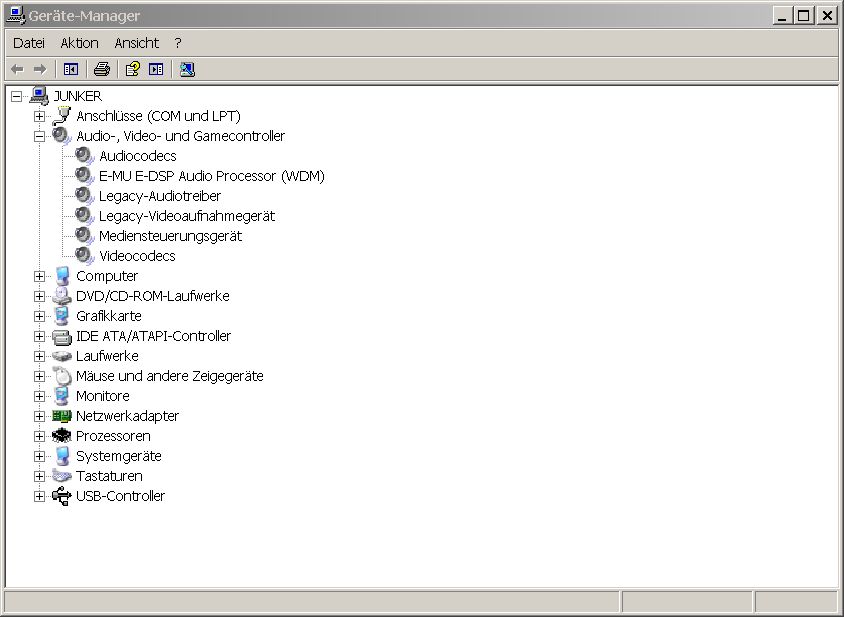Open the Ansicht menu
The width and height of the screenshot is (844, 617).
pos(136,43)
